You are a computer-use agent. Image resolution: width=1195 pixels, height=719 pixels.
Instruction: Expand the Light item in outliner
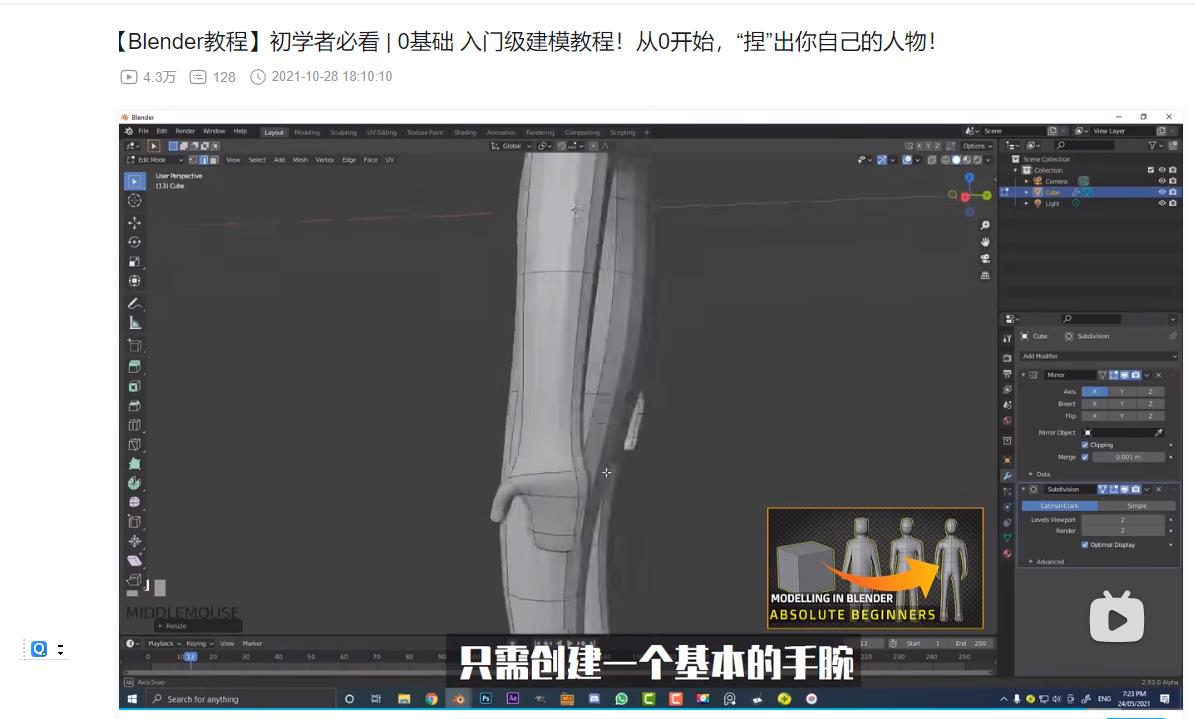1027,204
